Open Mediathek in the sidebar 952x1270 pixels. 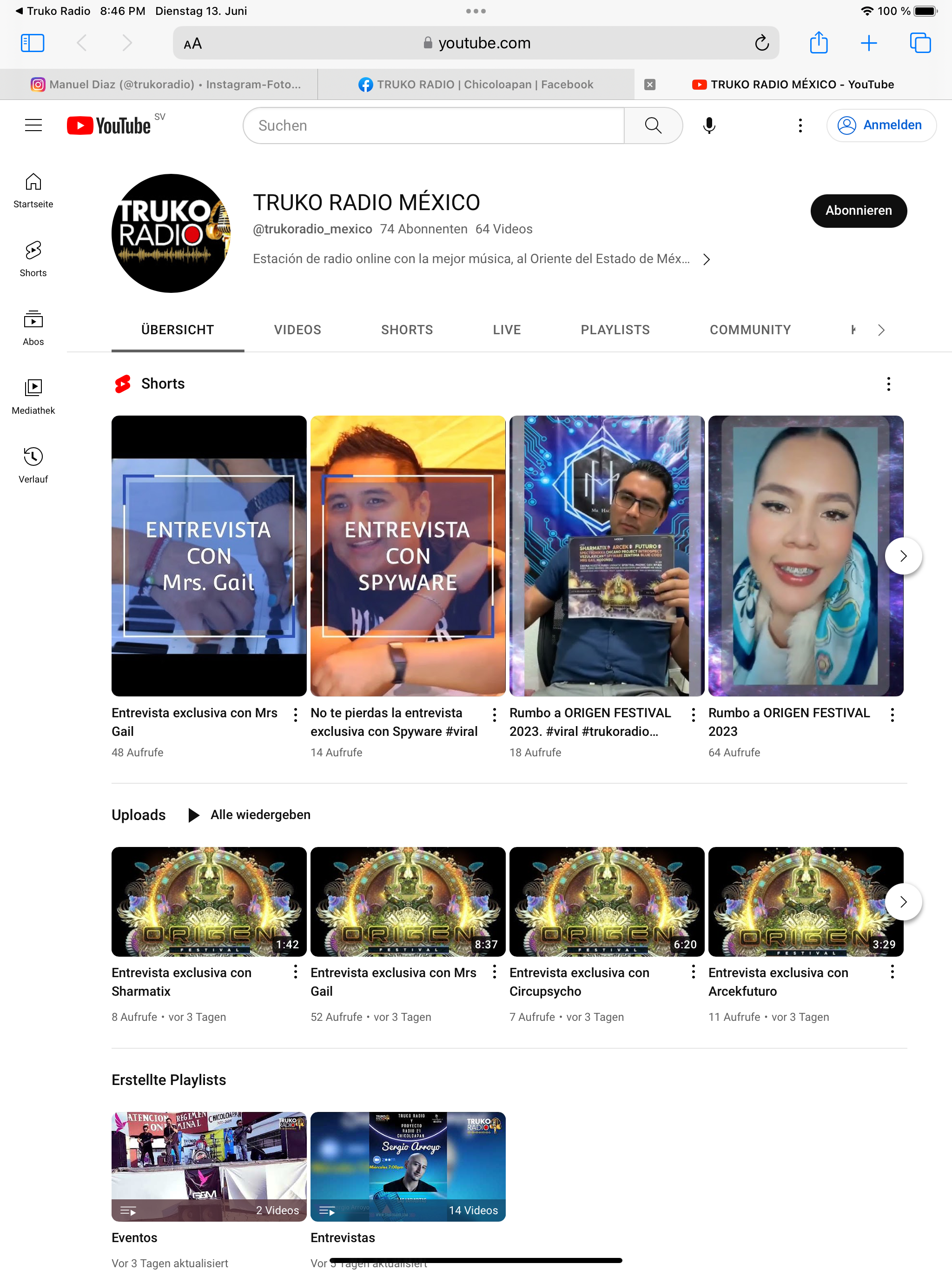coord(33,397)
